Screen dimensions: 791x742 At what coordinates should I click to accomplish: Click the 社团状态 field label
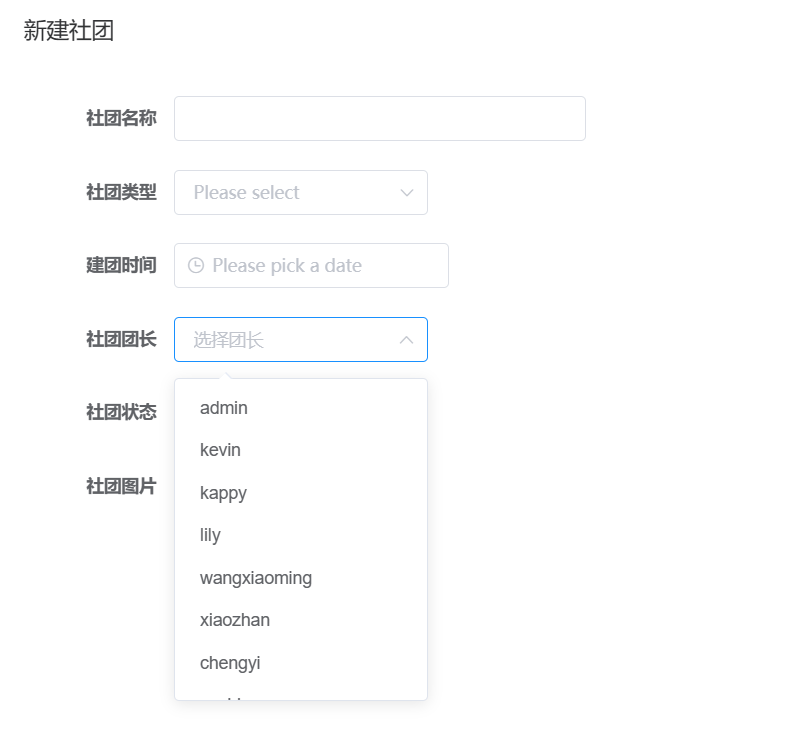[x=121, y=413]
